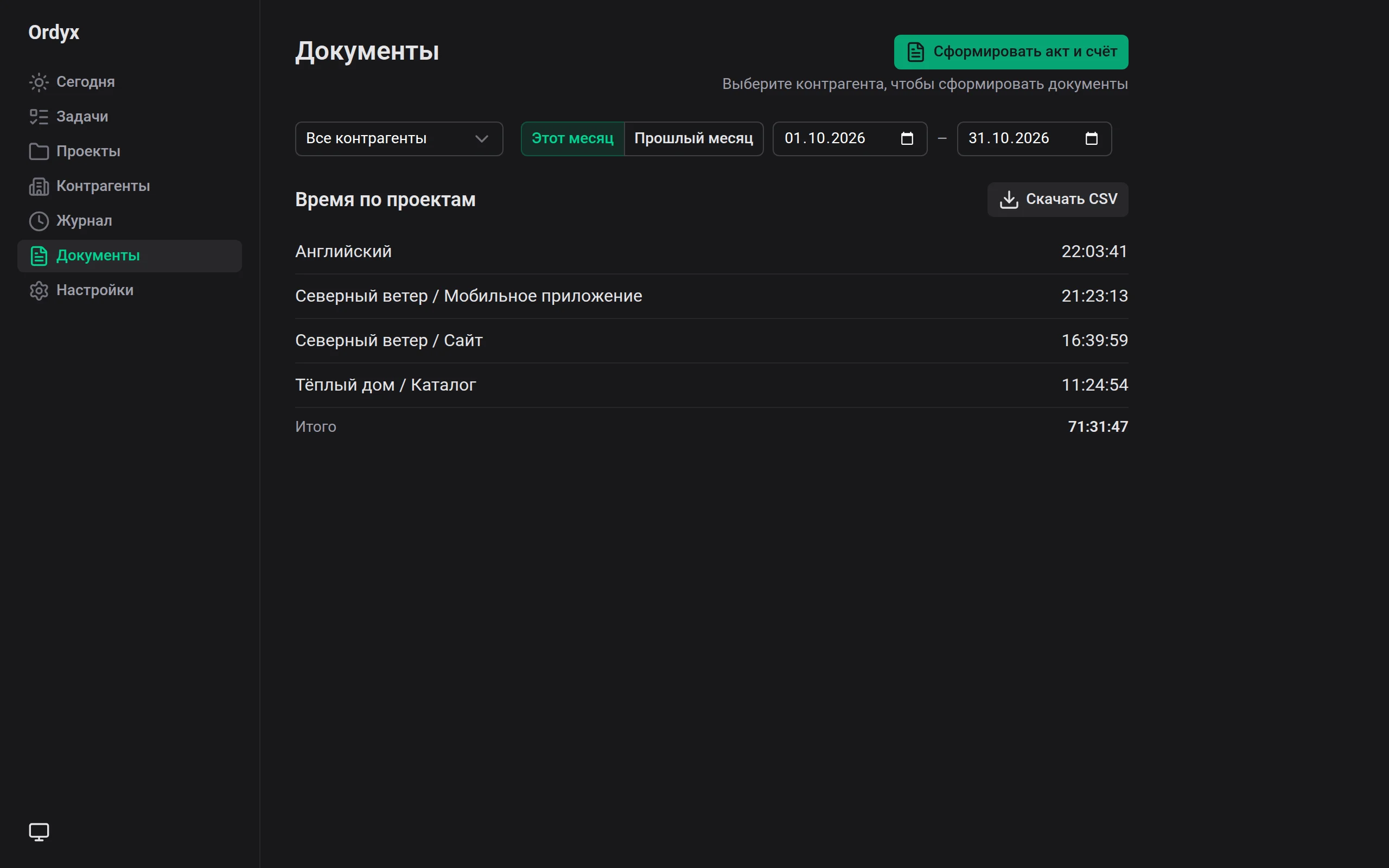Click the Английский project row
The height and width of the screenshot is (868, 1389).
pos(712,252)
